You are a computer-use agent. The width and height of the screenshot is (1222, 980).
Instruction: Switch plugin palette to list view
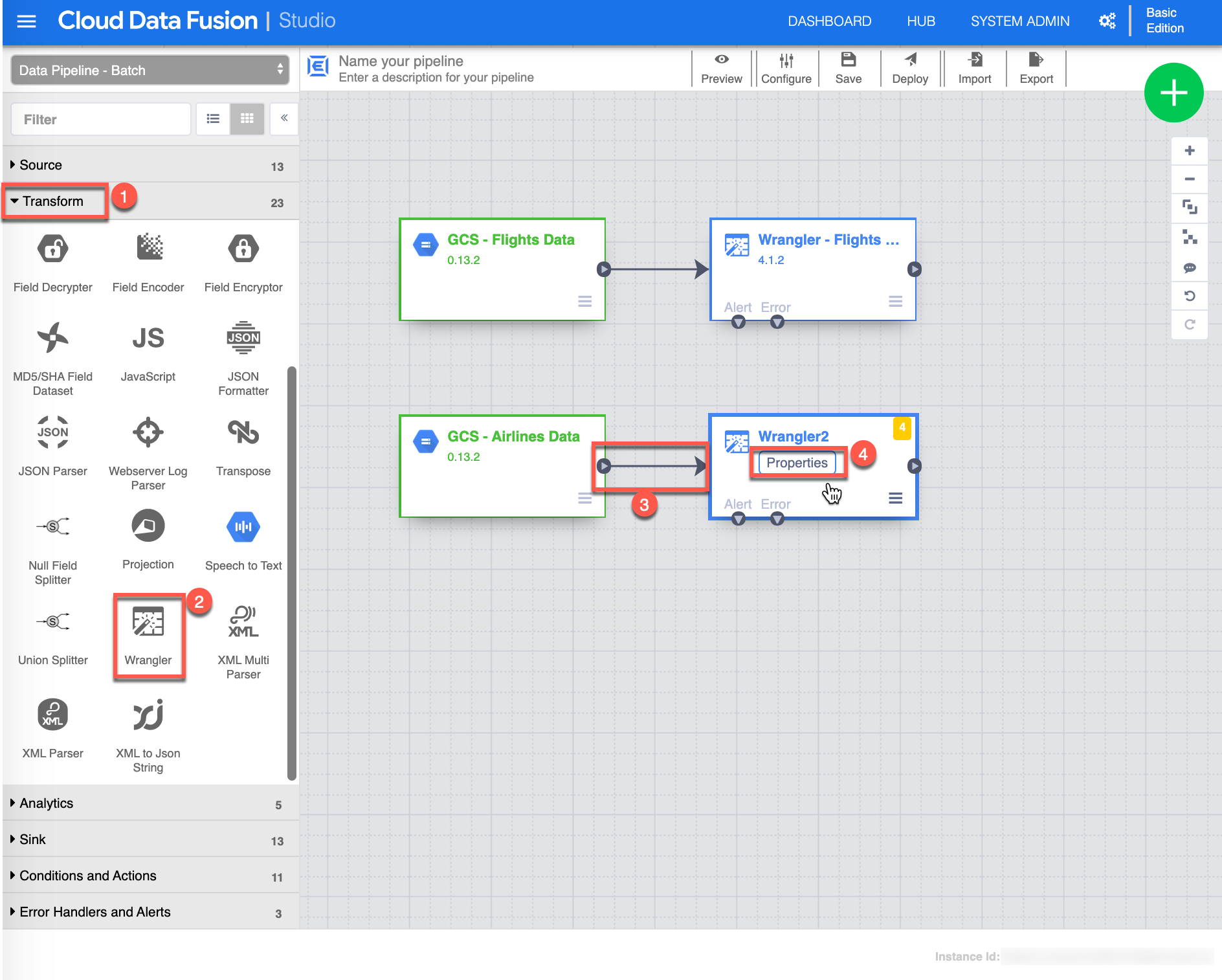coord(213,119)
